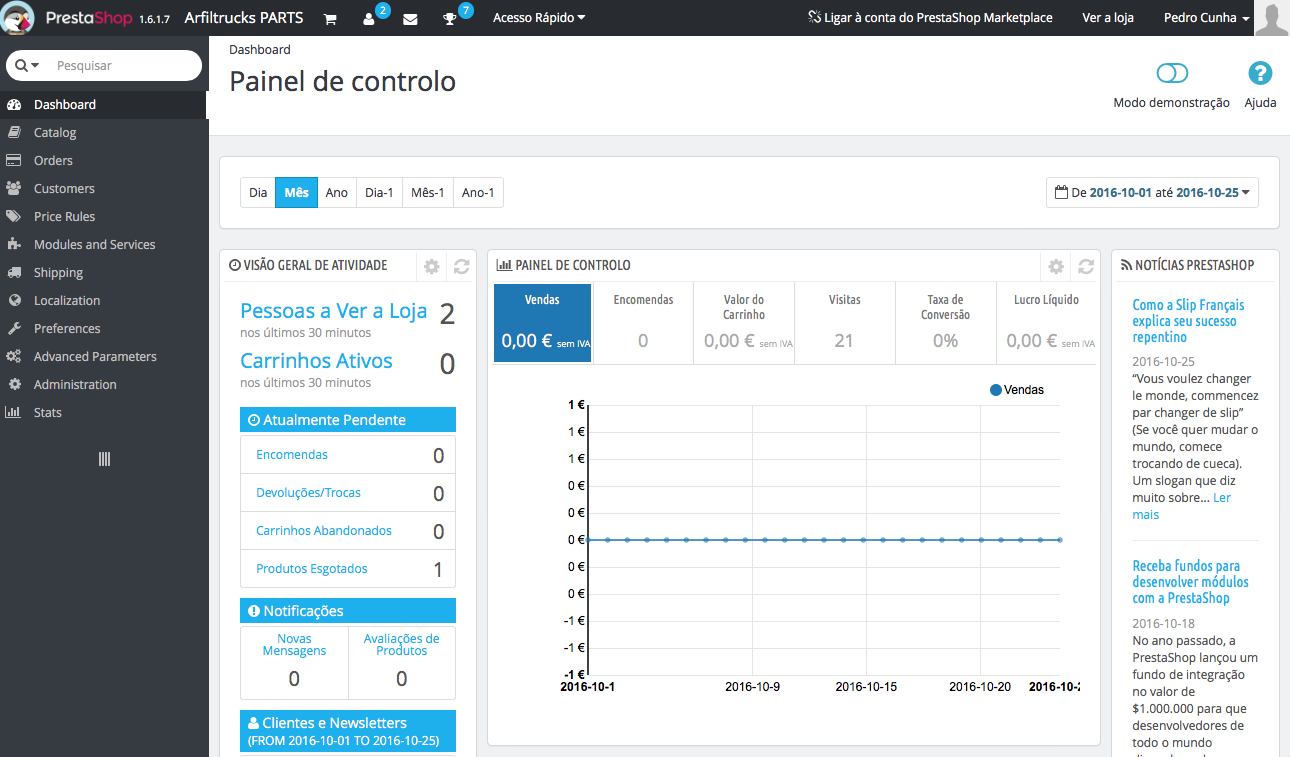
Task: Switch to the Encomendas KPI tab in the chart panel
Action: coord(643,323)
